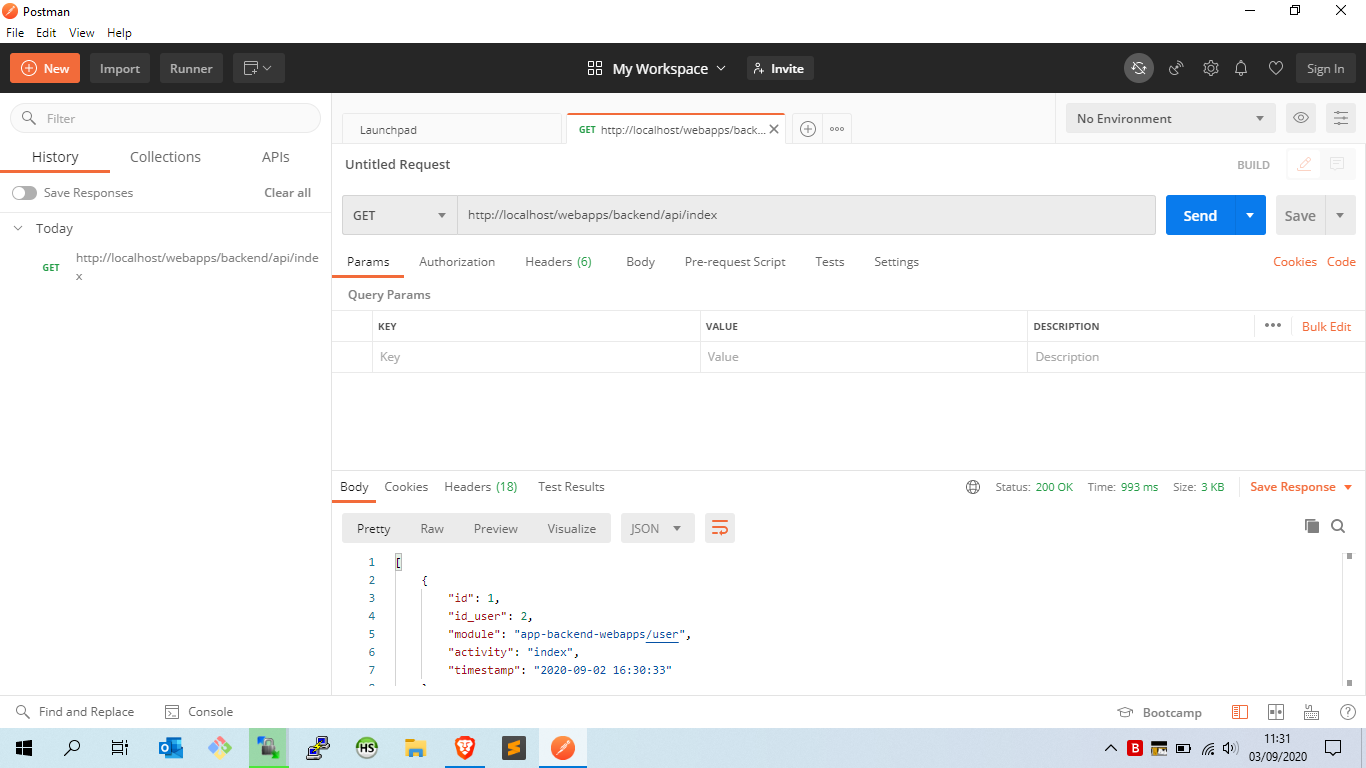Image resolution: width=1366 pixels, height=768 pixels.
Task: Click the environment quick look eye icon
Action: click(x=1301, y=118)
